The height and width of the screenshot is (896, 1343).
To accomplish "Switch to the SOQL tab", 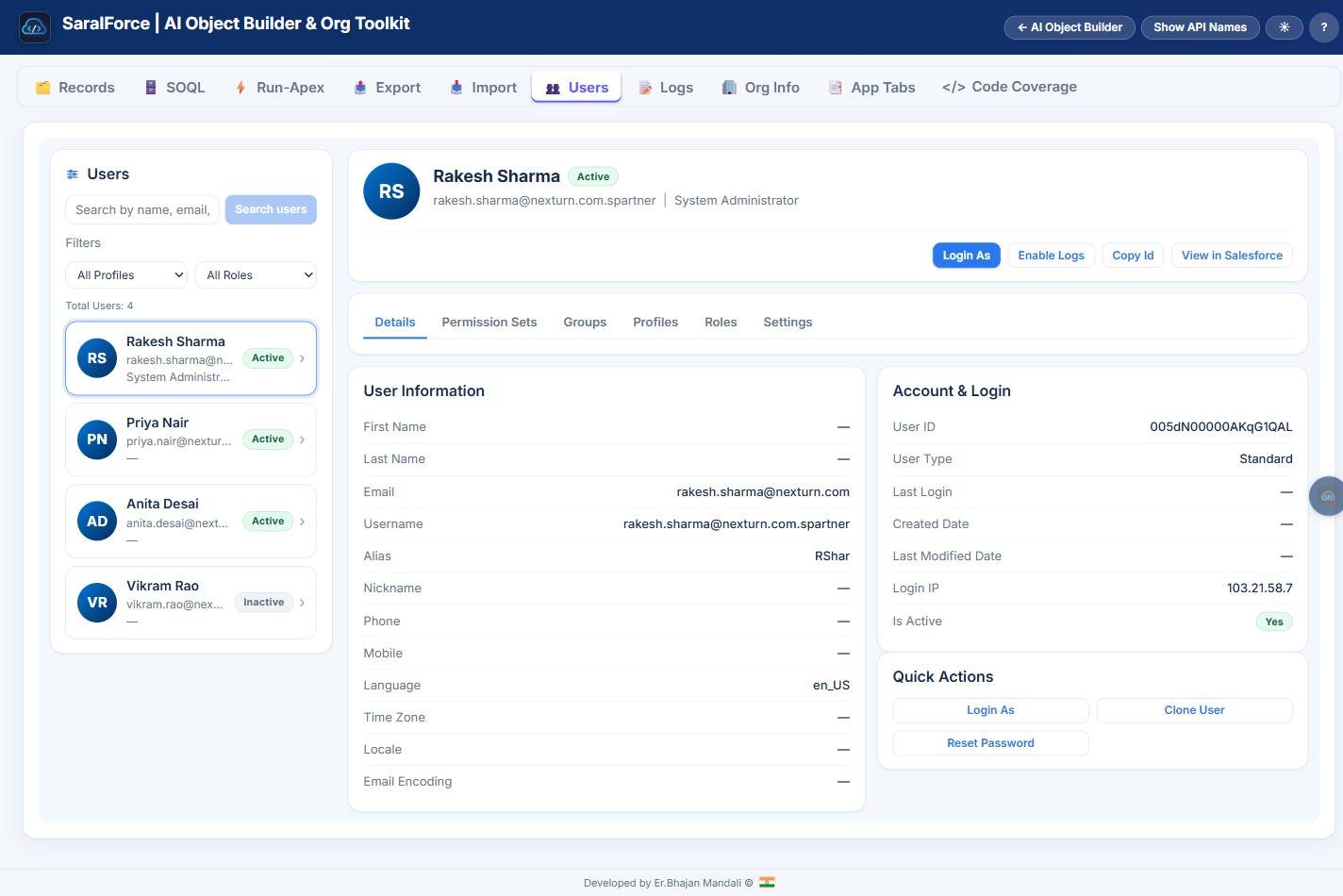I will [174, 88].
